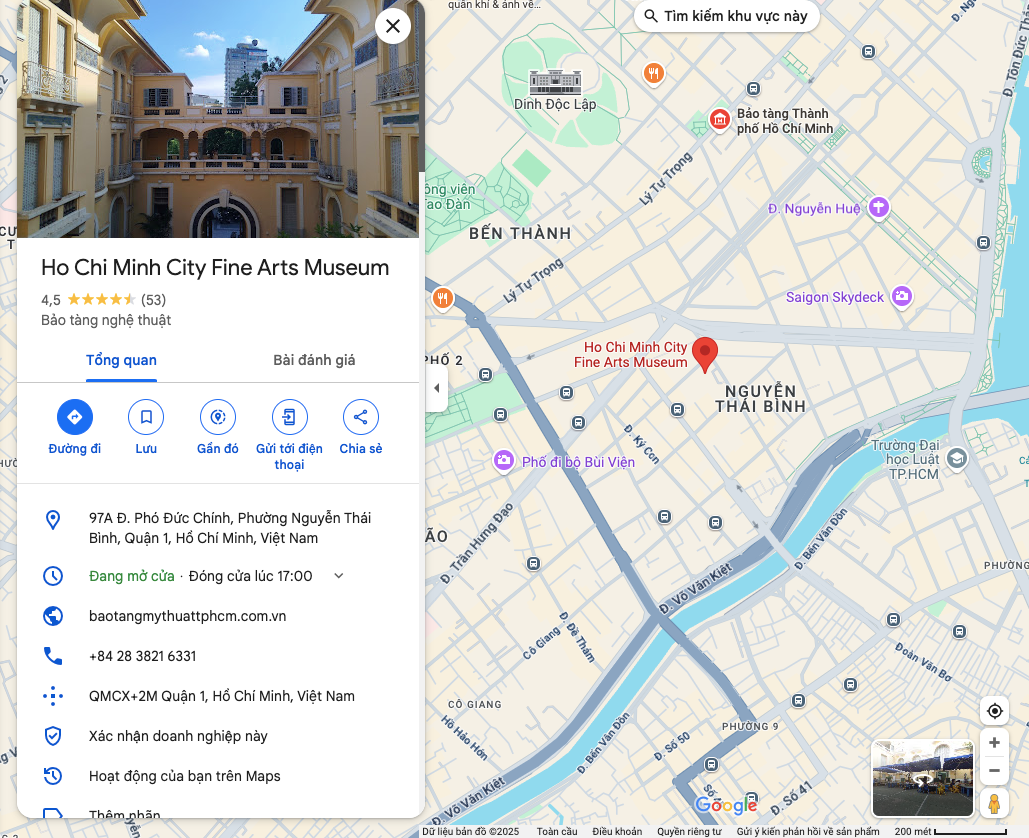
Task: Show your location with the target icon
Action: 995,711
